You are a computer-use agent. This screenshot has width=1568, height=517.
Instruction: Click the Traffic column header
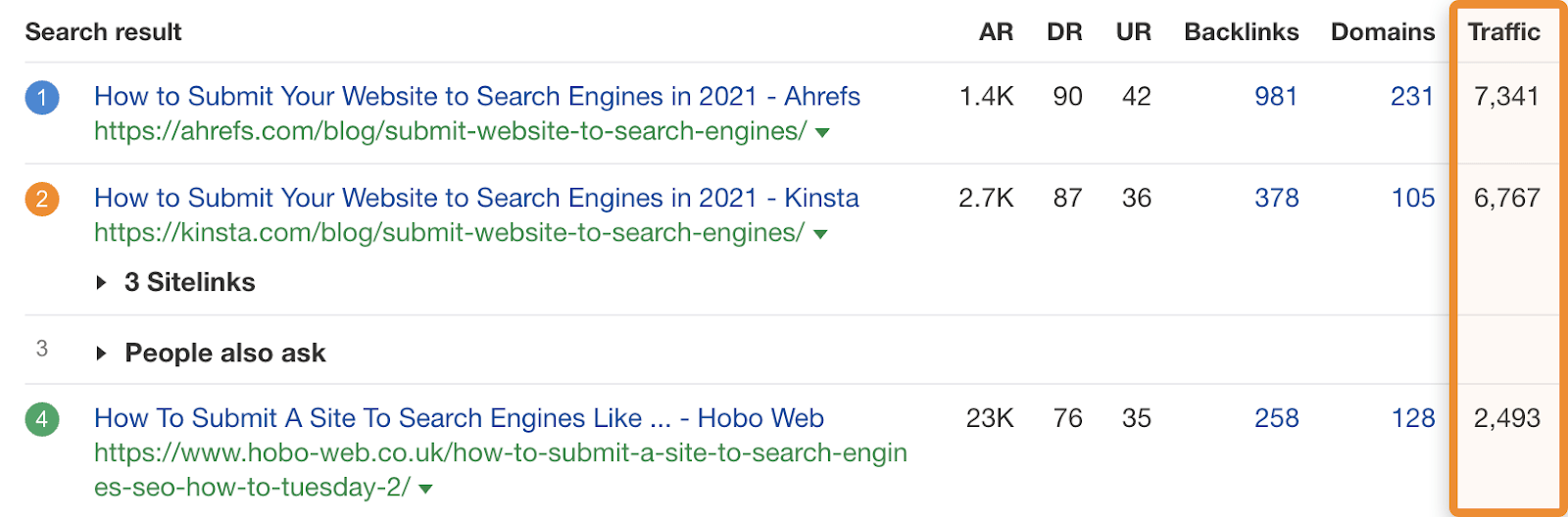[1503, 32]
